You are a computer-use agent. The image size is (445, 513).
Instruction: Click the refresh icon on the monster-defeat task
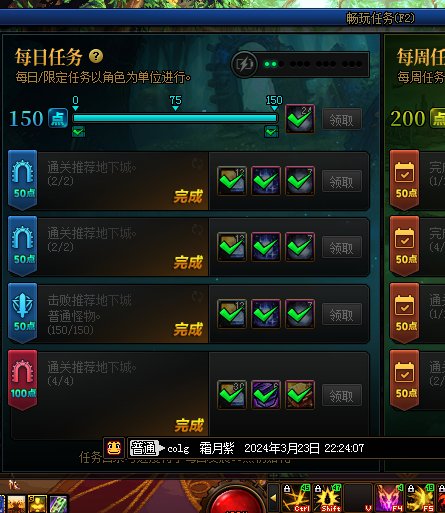pos(197,296)
